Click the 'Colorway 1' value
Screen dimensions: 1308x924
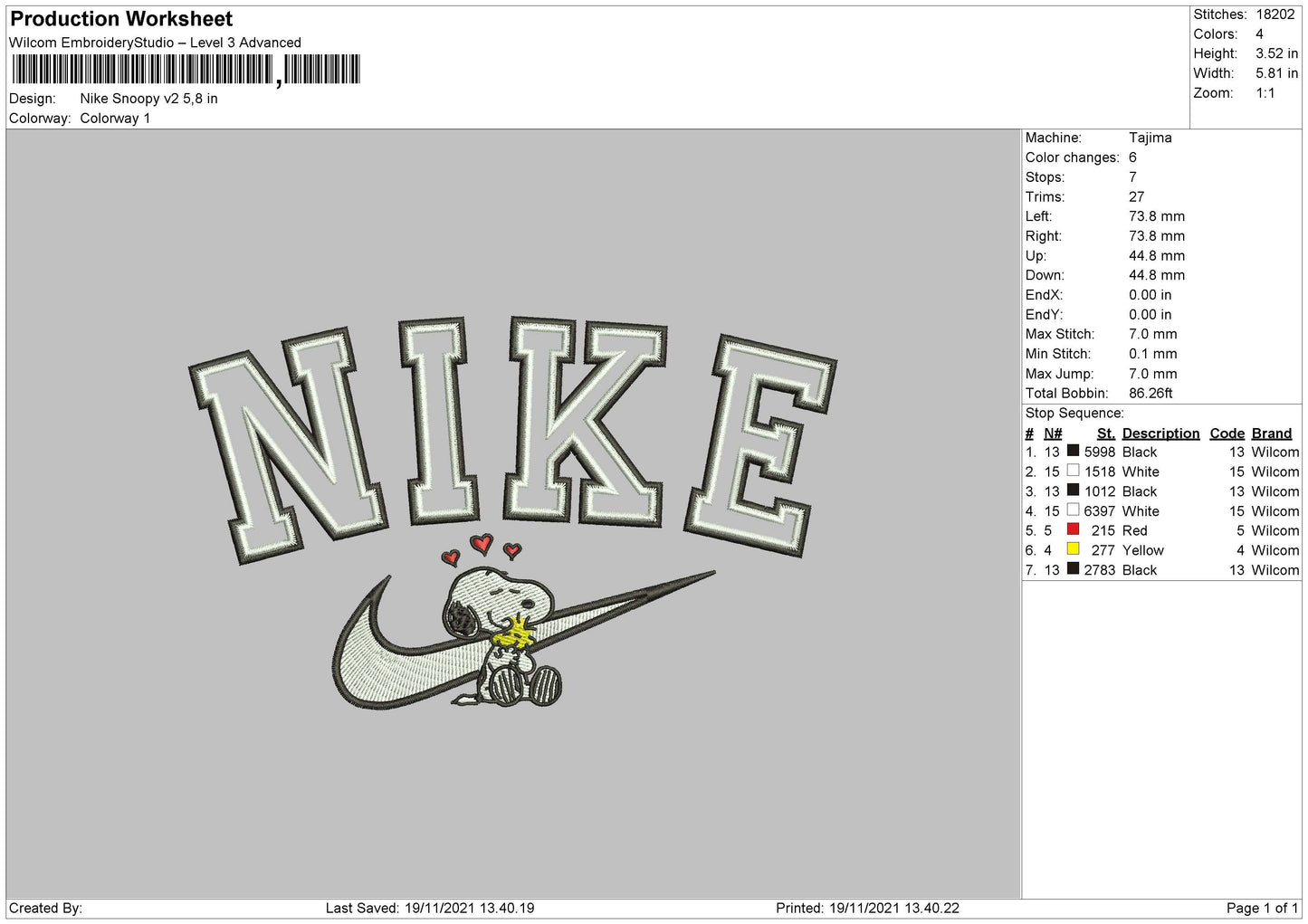(x=115, y=119)
